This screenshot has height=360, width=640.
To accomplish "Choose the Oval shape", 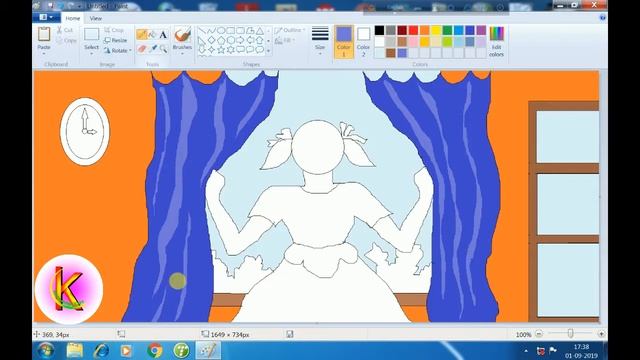I will coord(221,31).
